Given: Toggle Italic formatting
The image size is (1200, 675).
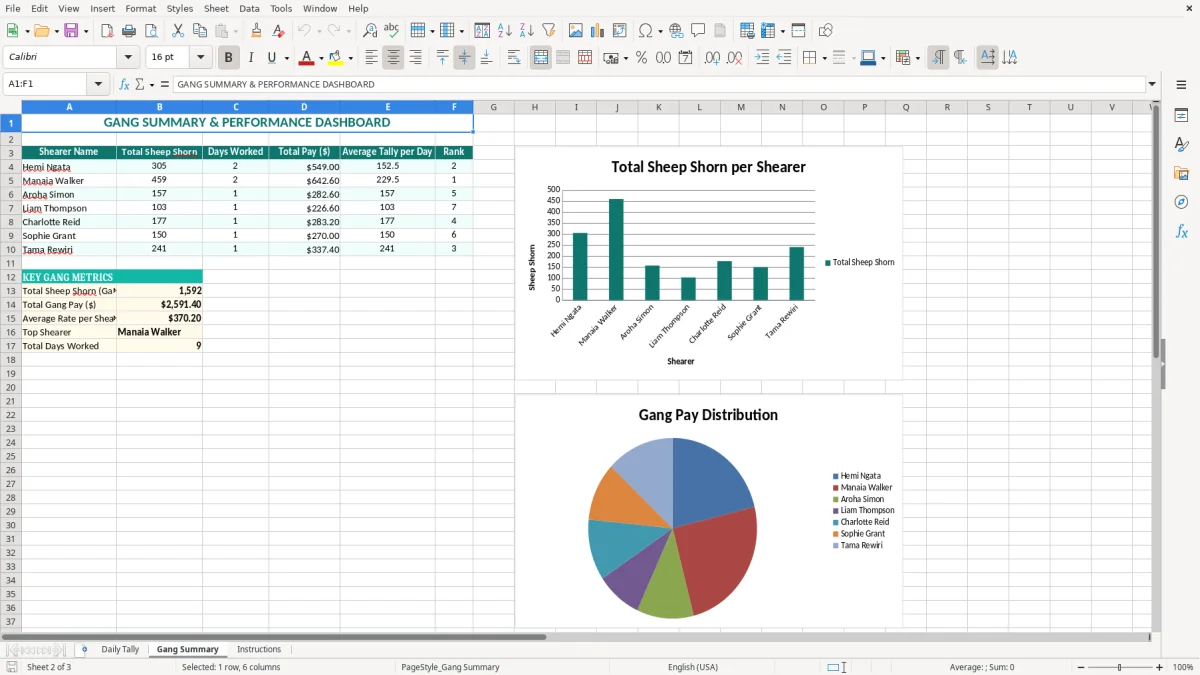Looking at the screenshot, I should pyautogui.click(x=250, y=58).
